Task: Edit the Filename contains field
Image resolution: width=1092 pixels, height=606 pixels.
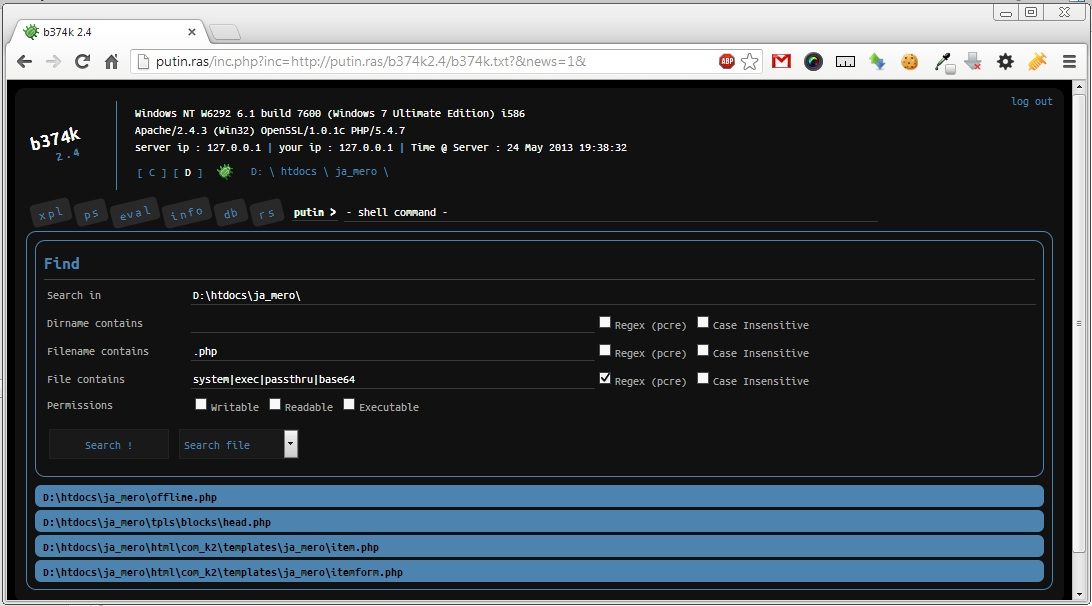Action: [x=392, y=351]
